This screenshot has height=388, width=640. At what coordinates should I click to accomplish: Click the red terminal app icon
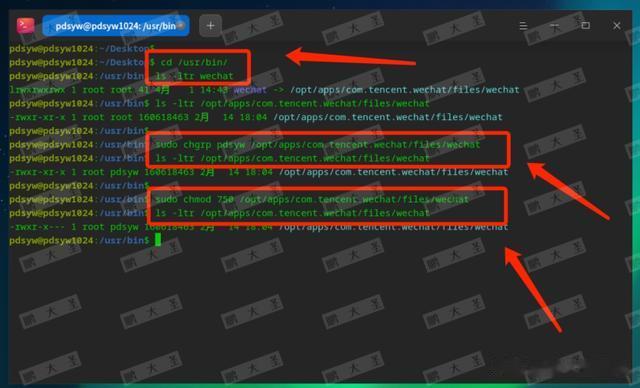pos(25,25)
